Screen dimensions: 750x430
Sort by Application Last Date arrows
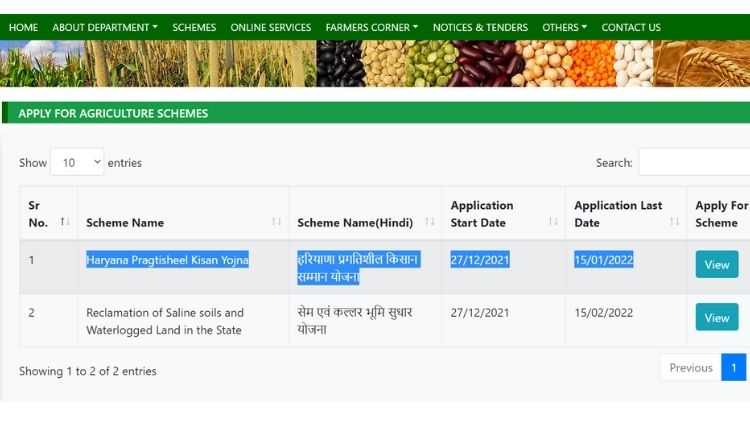[x=674, y=221]
